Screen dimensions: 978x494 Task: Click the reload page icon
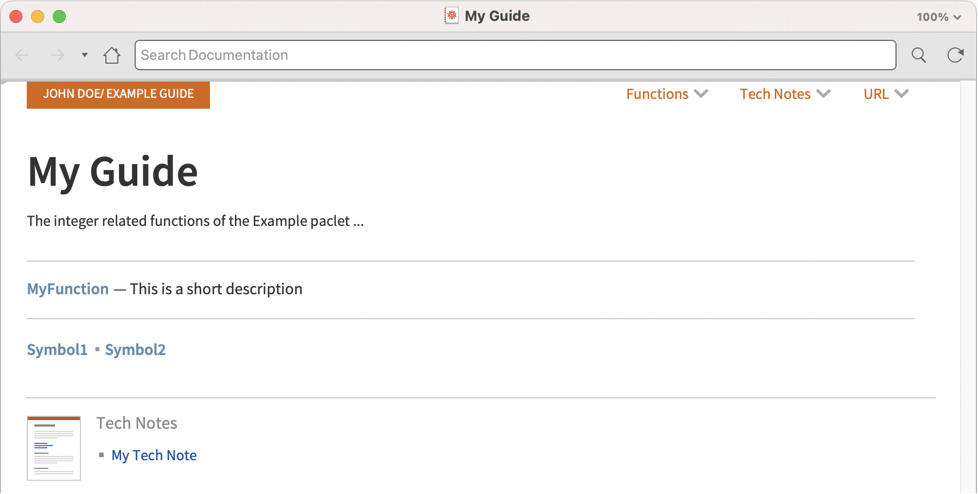coord(955,55)
